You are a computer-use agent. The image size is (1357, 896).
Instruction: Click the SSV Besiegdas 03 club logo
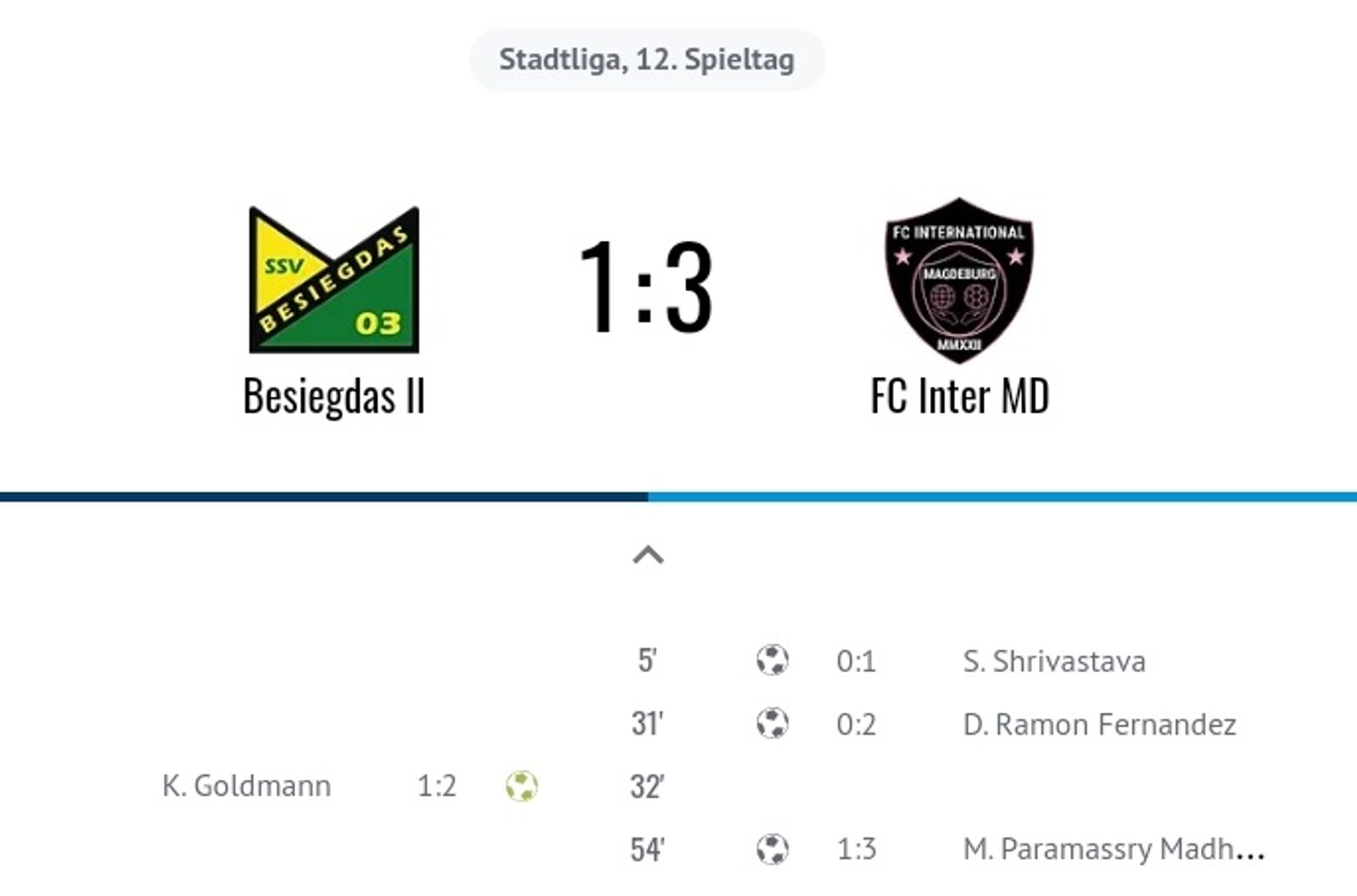pos(333,280)
